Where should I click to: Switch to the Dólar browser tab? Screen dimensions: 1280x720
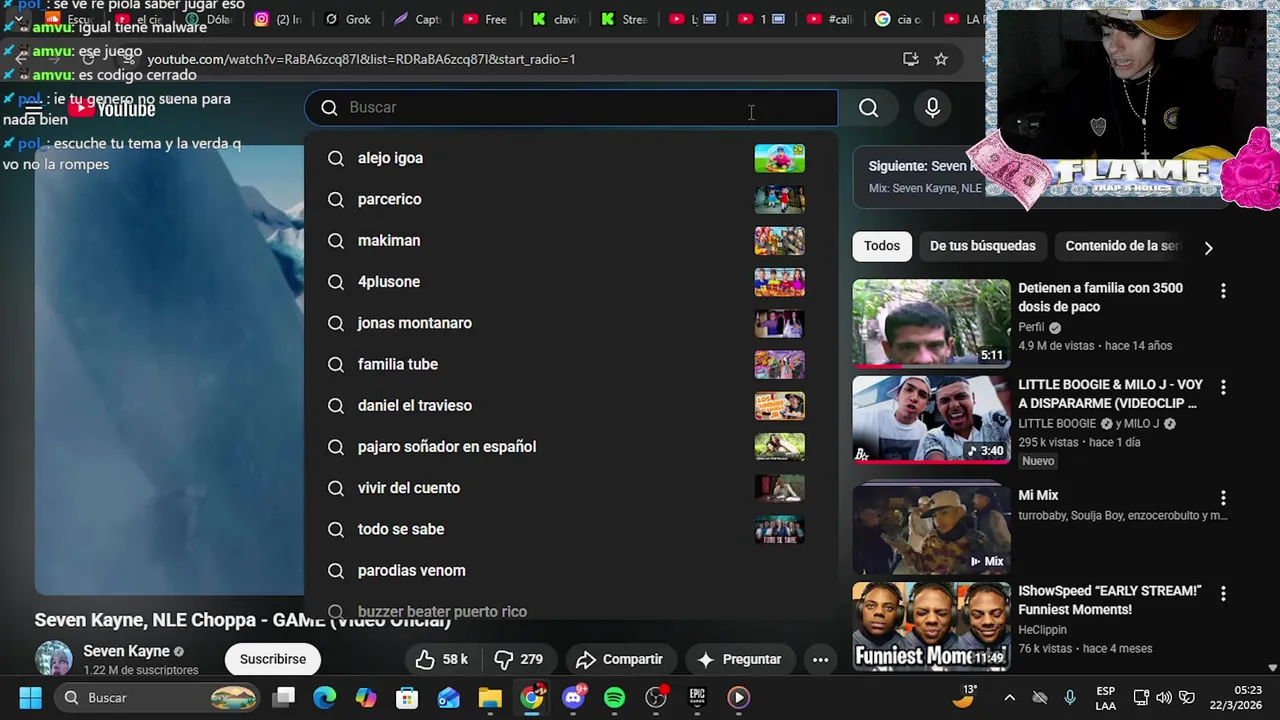click(208, 19)
